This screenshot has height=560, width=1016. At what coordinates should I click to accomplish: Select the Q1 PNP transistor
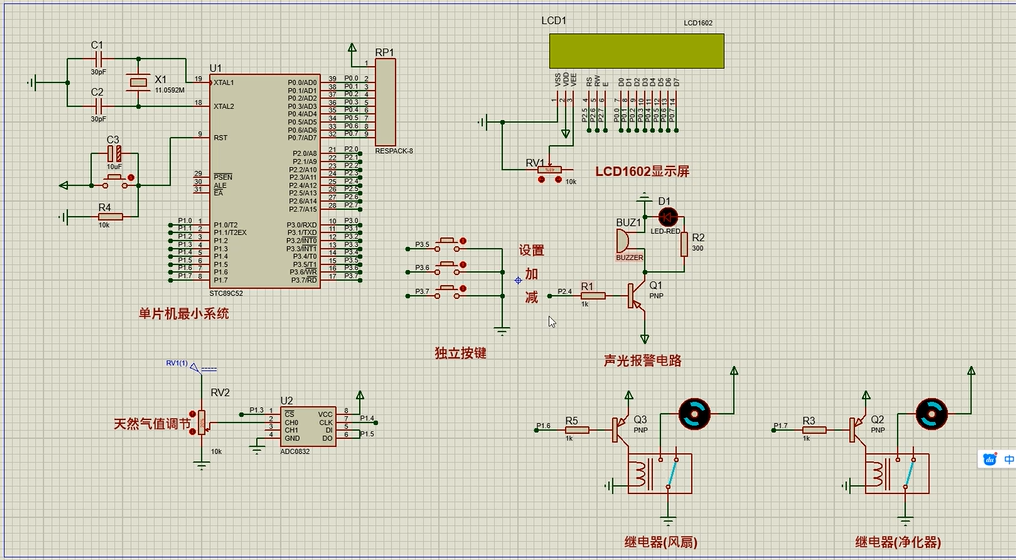coord(635,292)
